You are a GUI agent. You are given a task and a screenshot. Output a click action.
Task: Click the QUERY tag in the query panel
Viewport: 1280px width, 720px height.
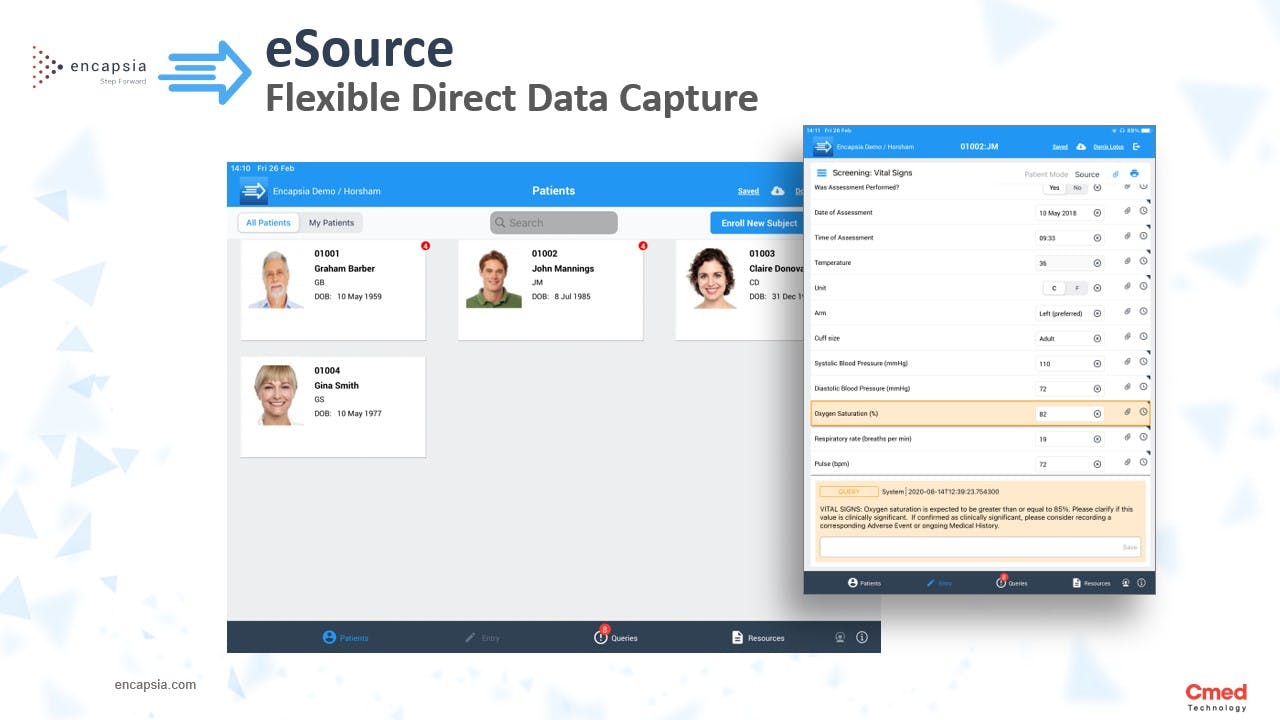click(x=849, y=492)
